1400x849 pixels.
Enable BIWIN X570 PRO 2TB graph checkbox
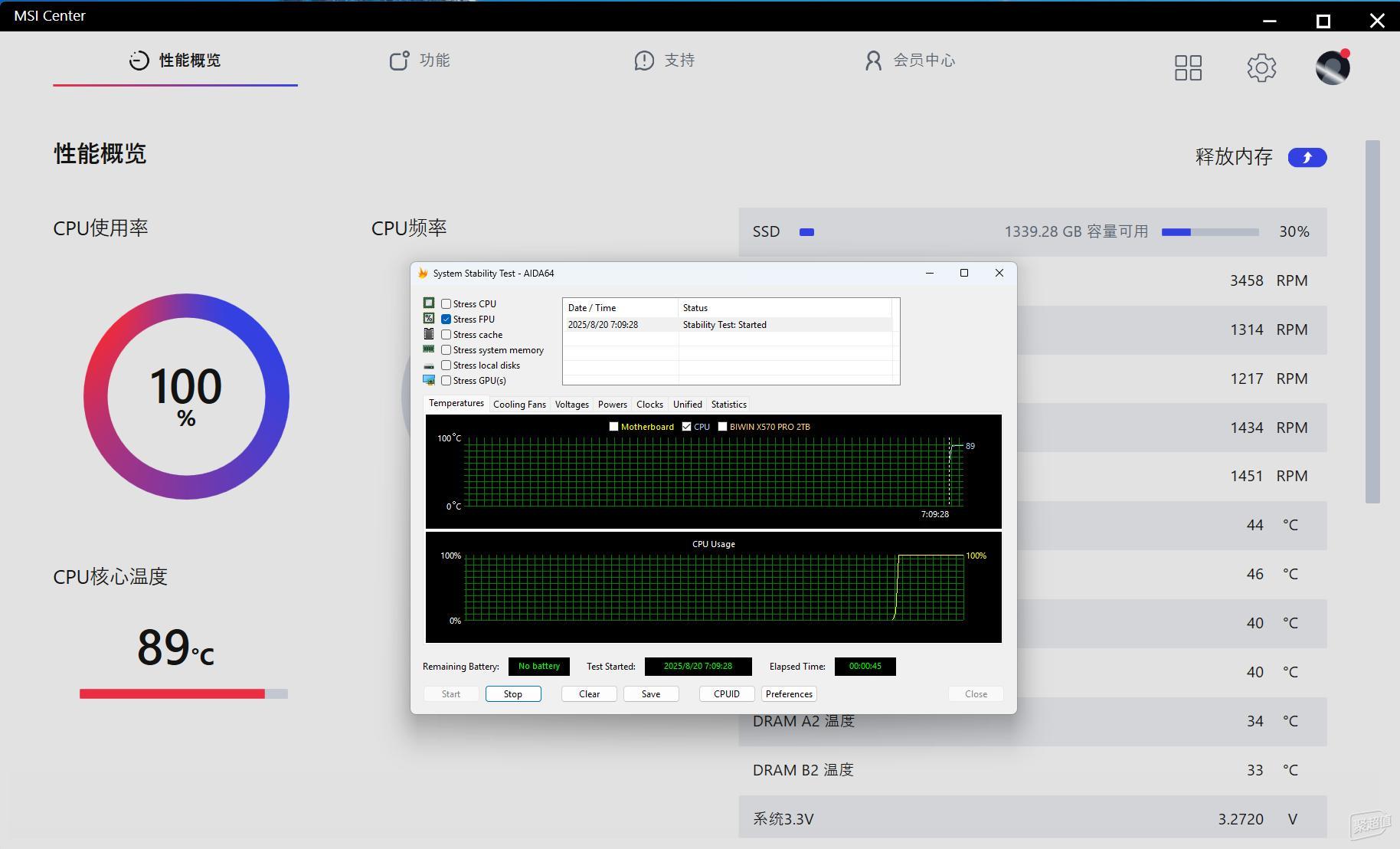(722, 427)
